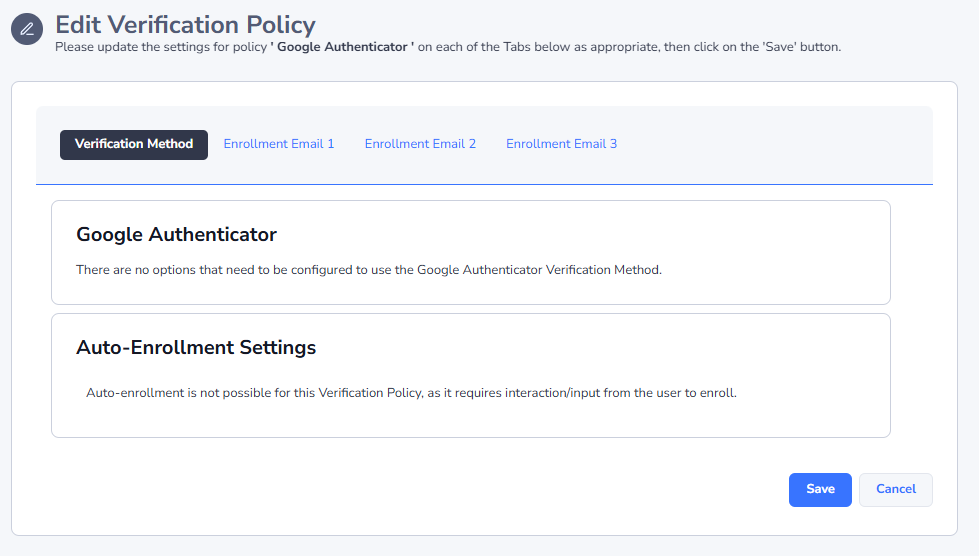Click the 'Auto-enrollment is not possible' message

[411, 393]
